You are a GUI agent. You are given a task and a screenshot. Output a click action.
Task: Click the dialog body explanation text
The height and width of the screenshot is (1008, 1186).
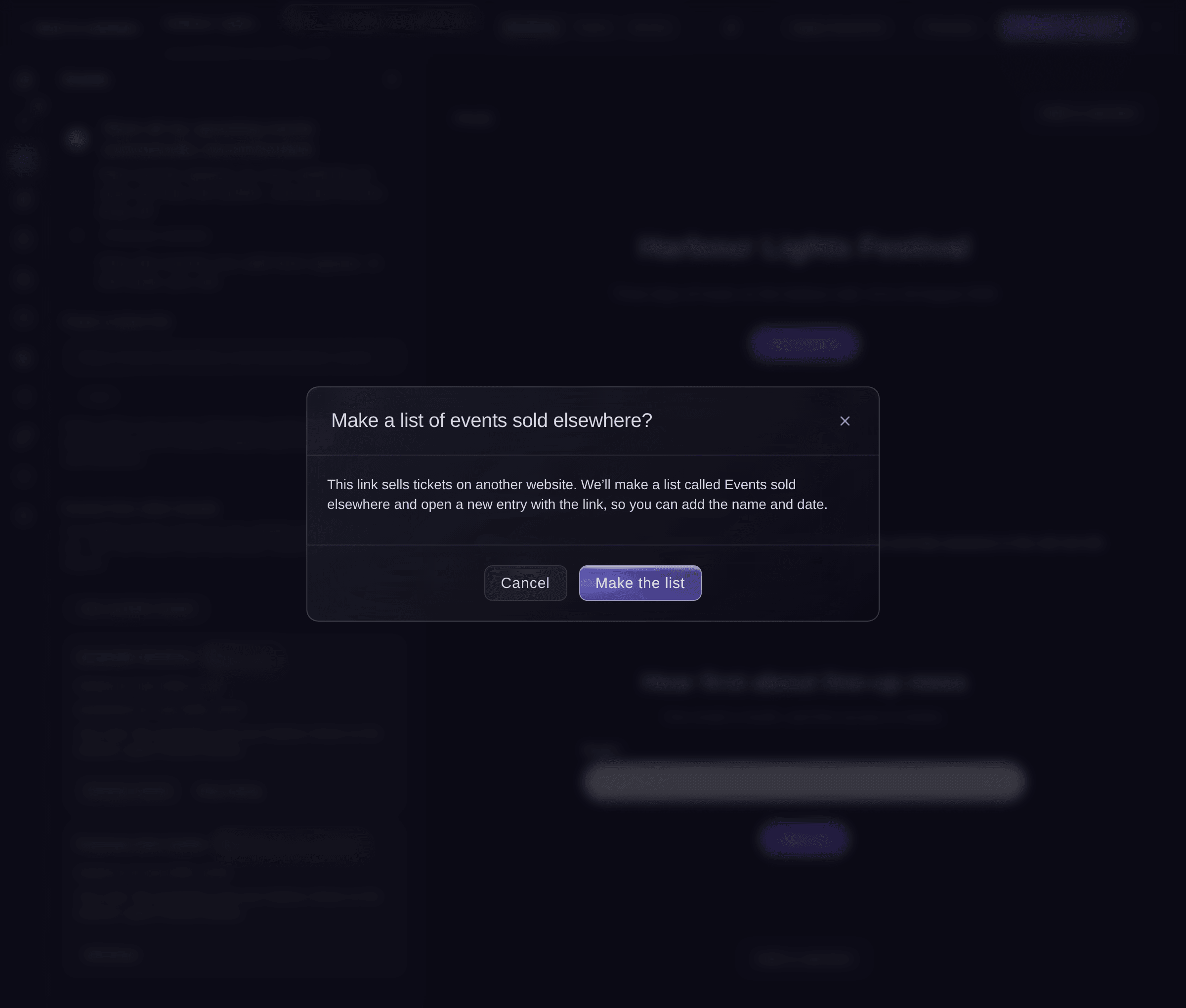click(x=577, y=494)
